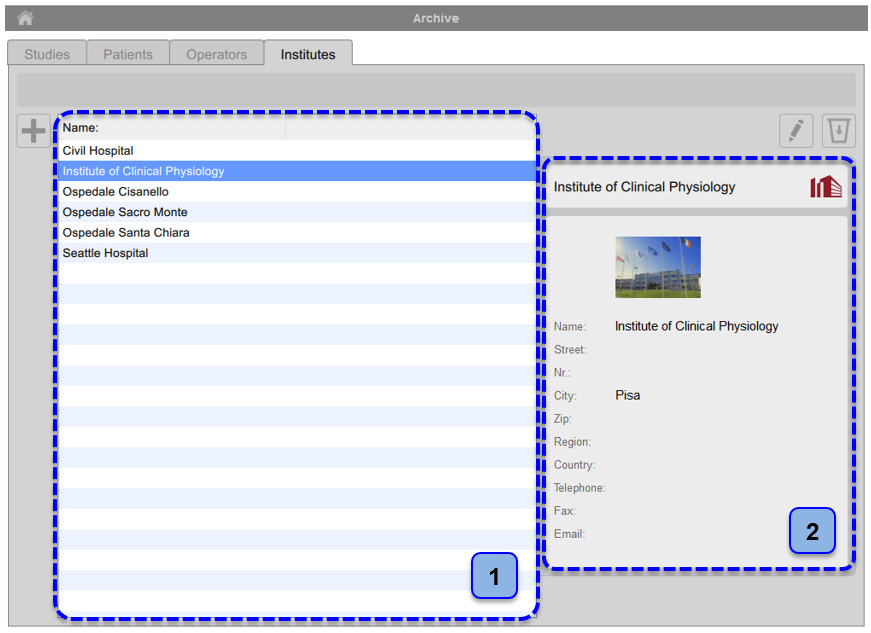
Task: Pick Ospedale Santa Chiara row
Action: (297, 233)
